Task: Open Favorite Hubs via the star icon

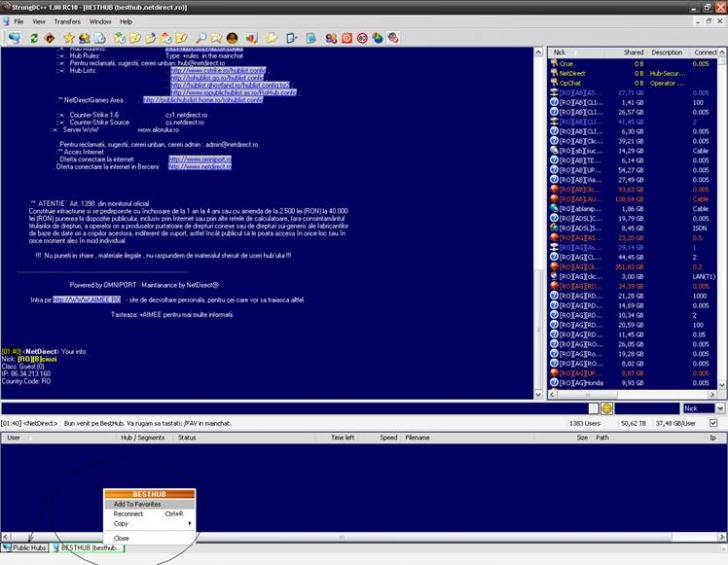Action: [69, 38]
